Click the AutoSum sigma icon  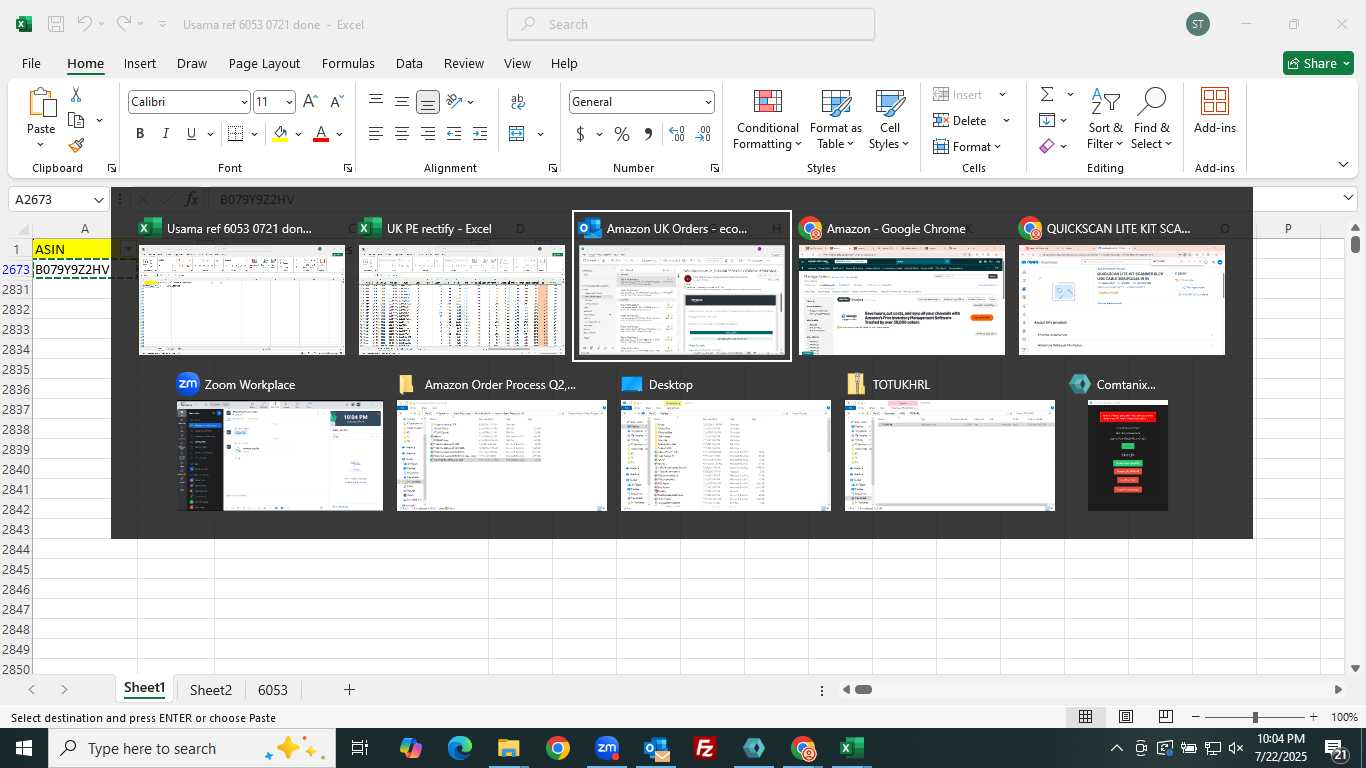tap(1047, 95)
